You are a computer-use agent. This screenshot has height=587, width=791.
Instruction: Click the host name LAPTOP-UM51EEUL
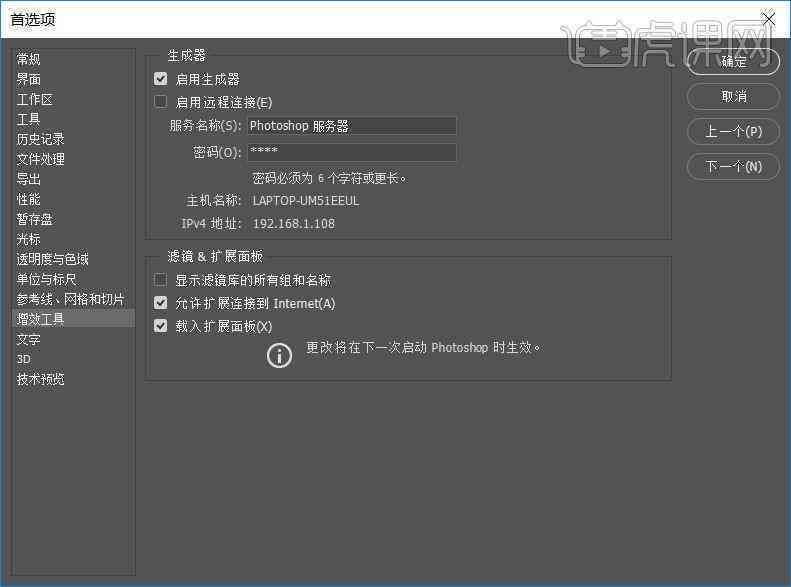tap(306, 201)
